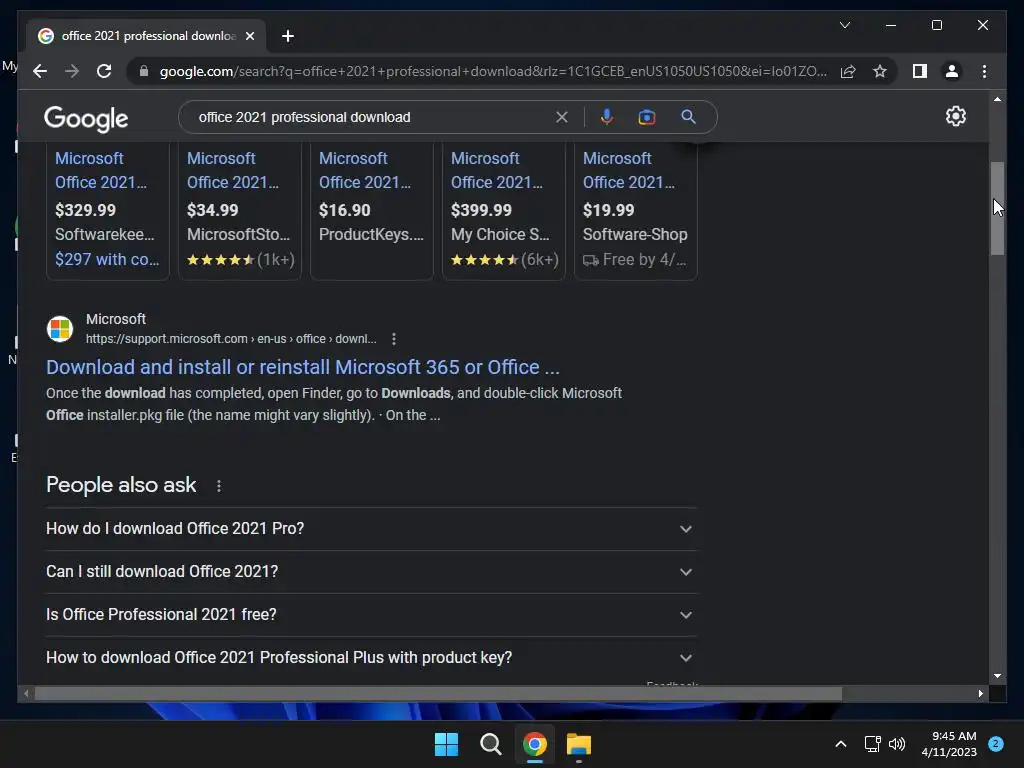Click the page scroll up arrow

[997, 99]
